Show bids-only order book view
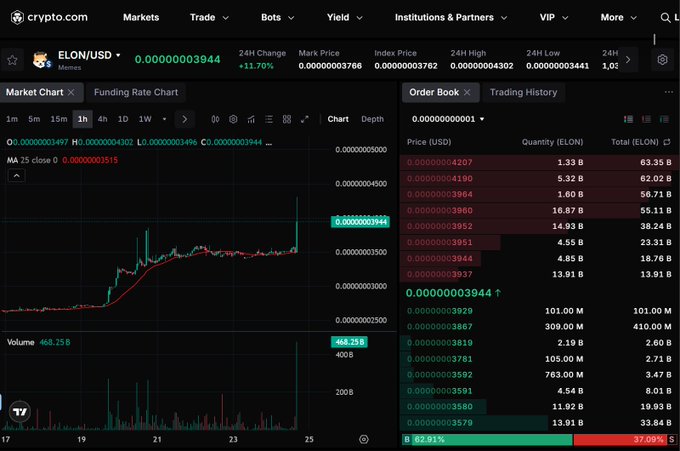 click(664, 119)
